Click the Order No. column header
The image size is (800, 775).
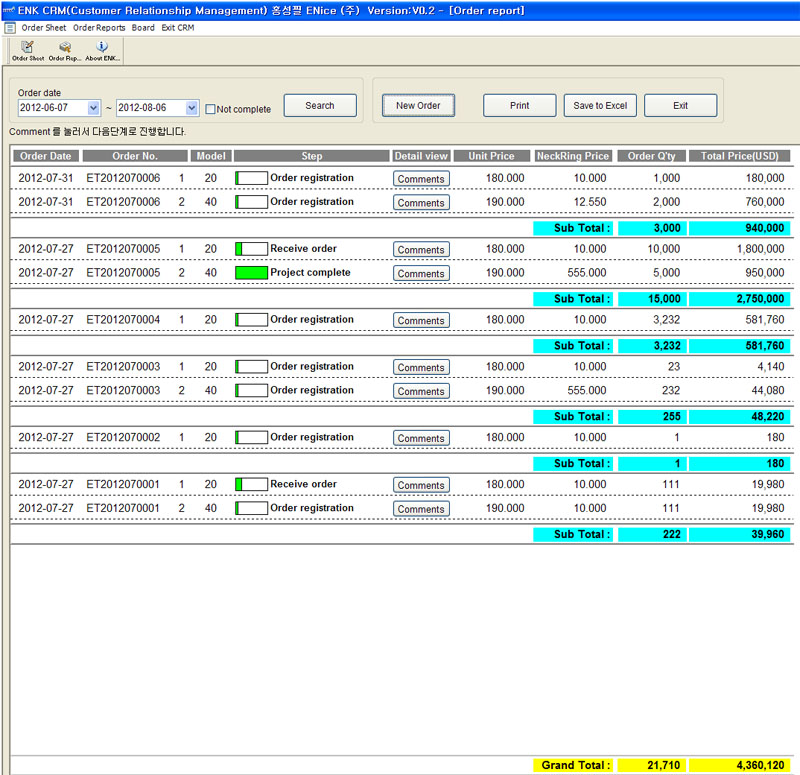pyautogui.click(x=135, y=156)
